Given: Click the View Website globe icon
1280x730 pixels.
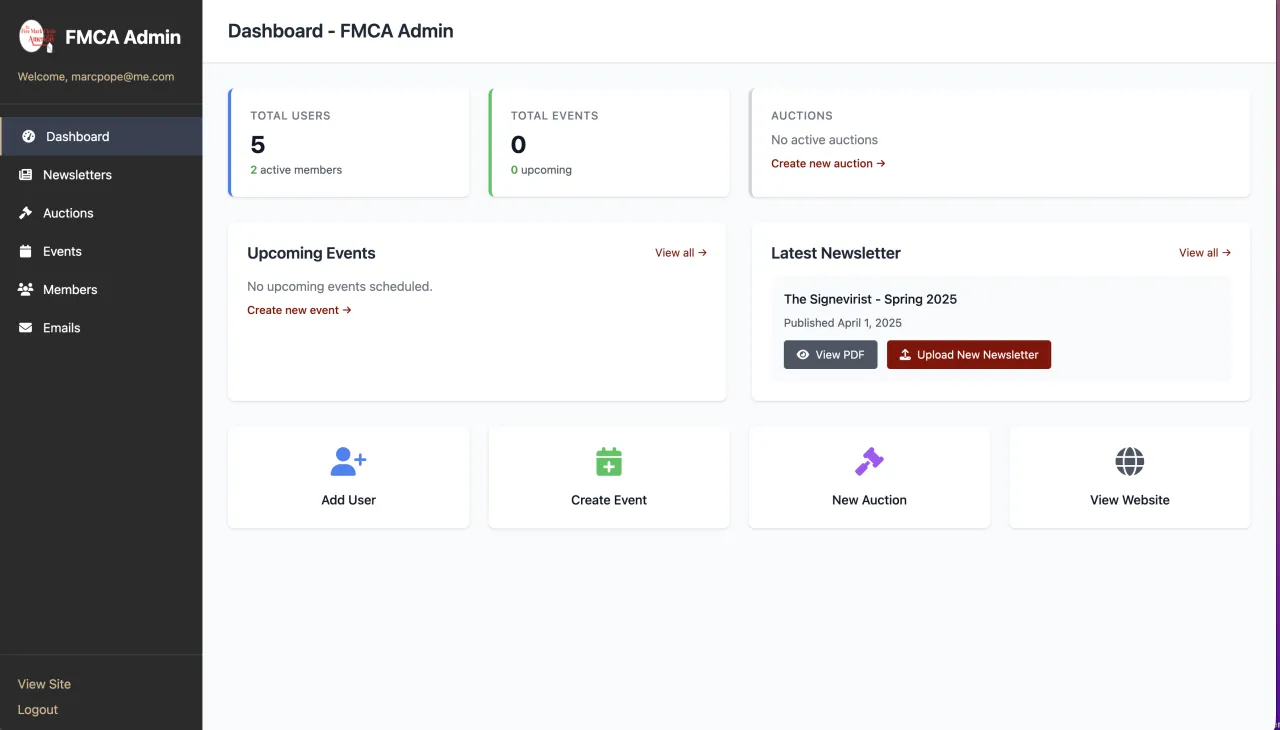Looking at the screenshot, I should (x=1129, y=461).
